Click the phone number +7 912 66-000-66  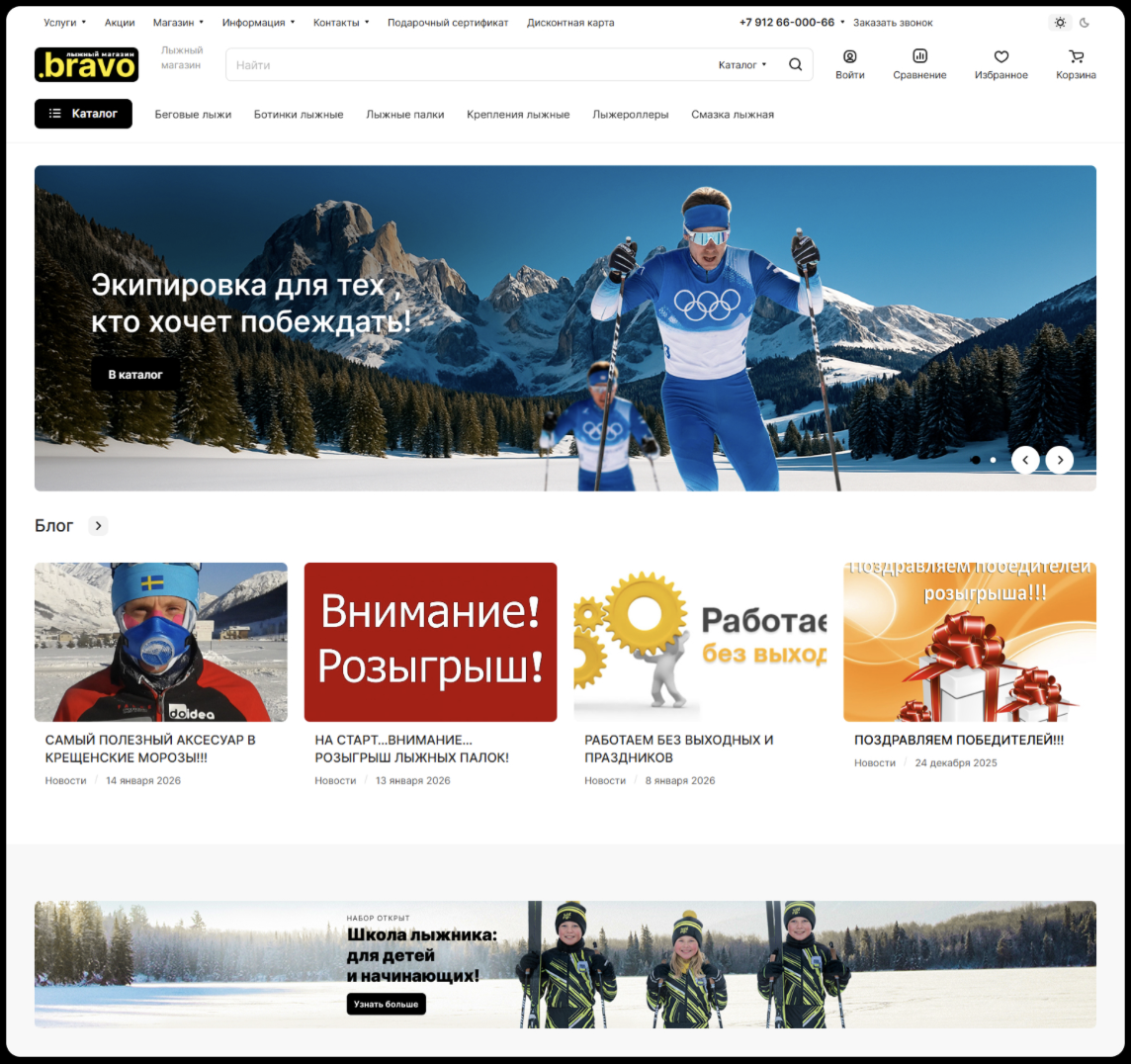tap(787, 23)
